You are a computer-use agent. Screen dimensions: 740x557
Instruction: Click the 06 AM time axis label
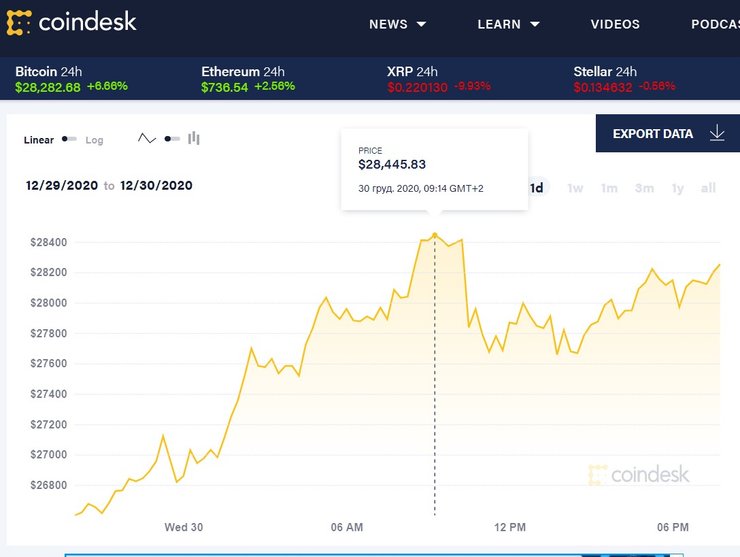(x=347, y=527)
